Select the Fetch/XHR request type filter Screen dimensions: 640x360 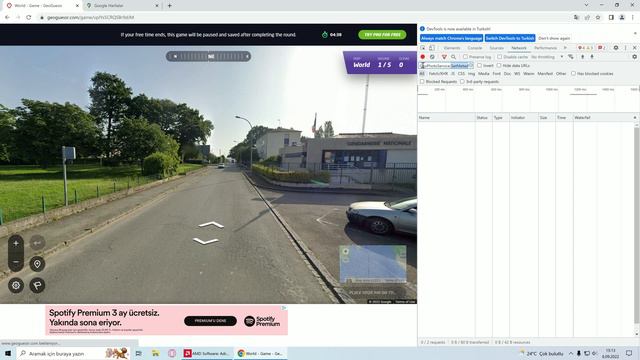coord(438,73)
